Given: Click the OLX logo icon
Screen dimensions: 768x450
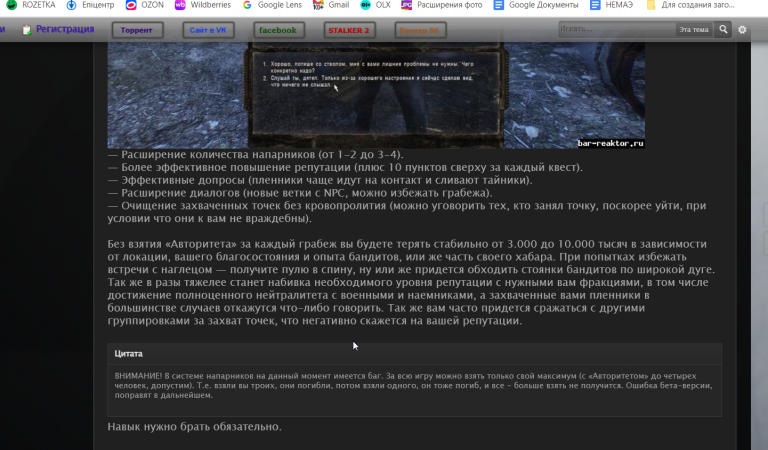Looking at the screenshot, I should click(365, 5).
